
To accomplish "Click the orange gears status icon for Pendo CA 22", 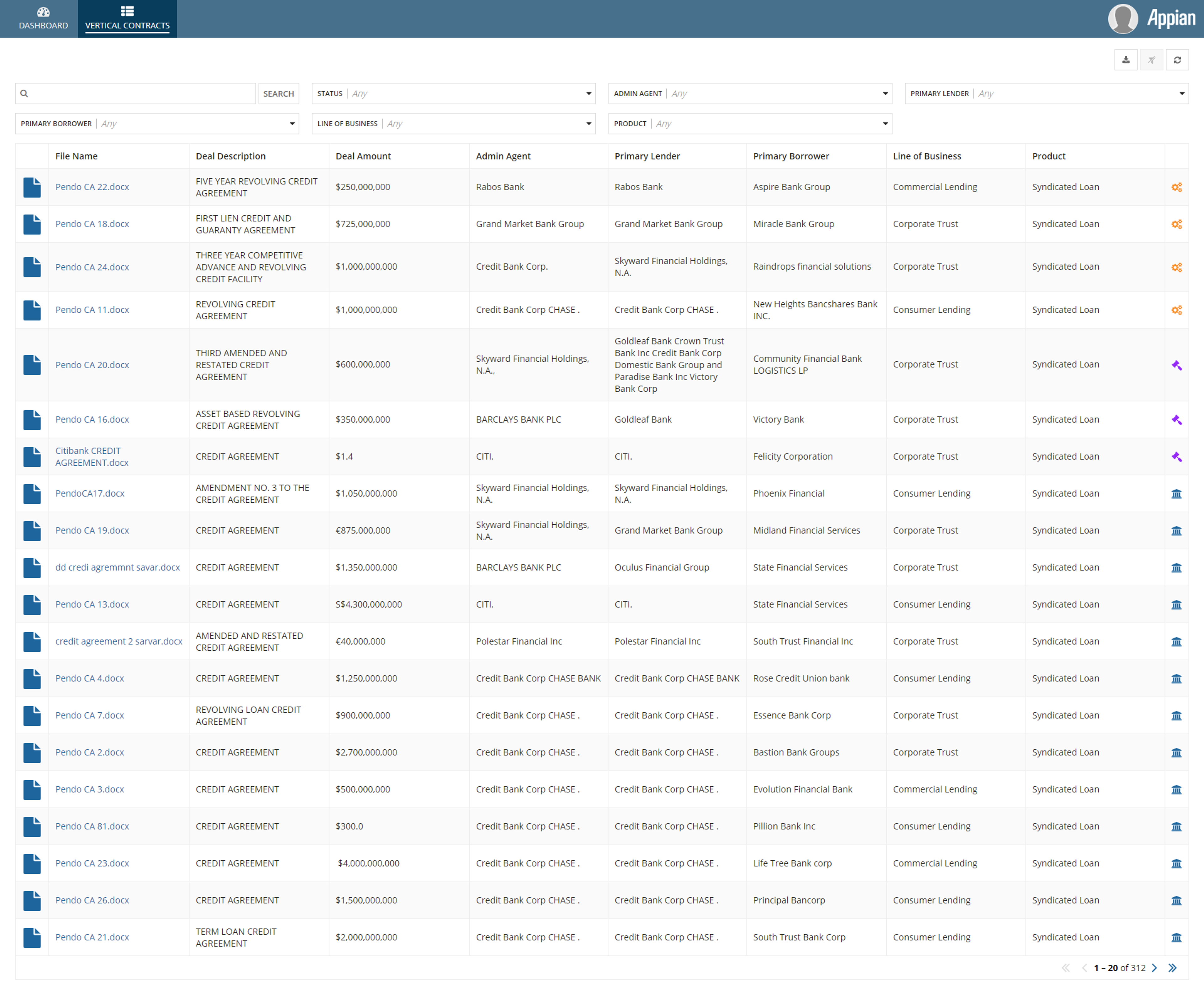I will pos(1177,187).
